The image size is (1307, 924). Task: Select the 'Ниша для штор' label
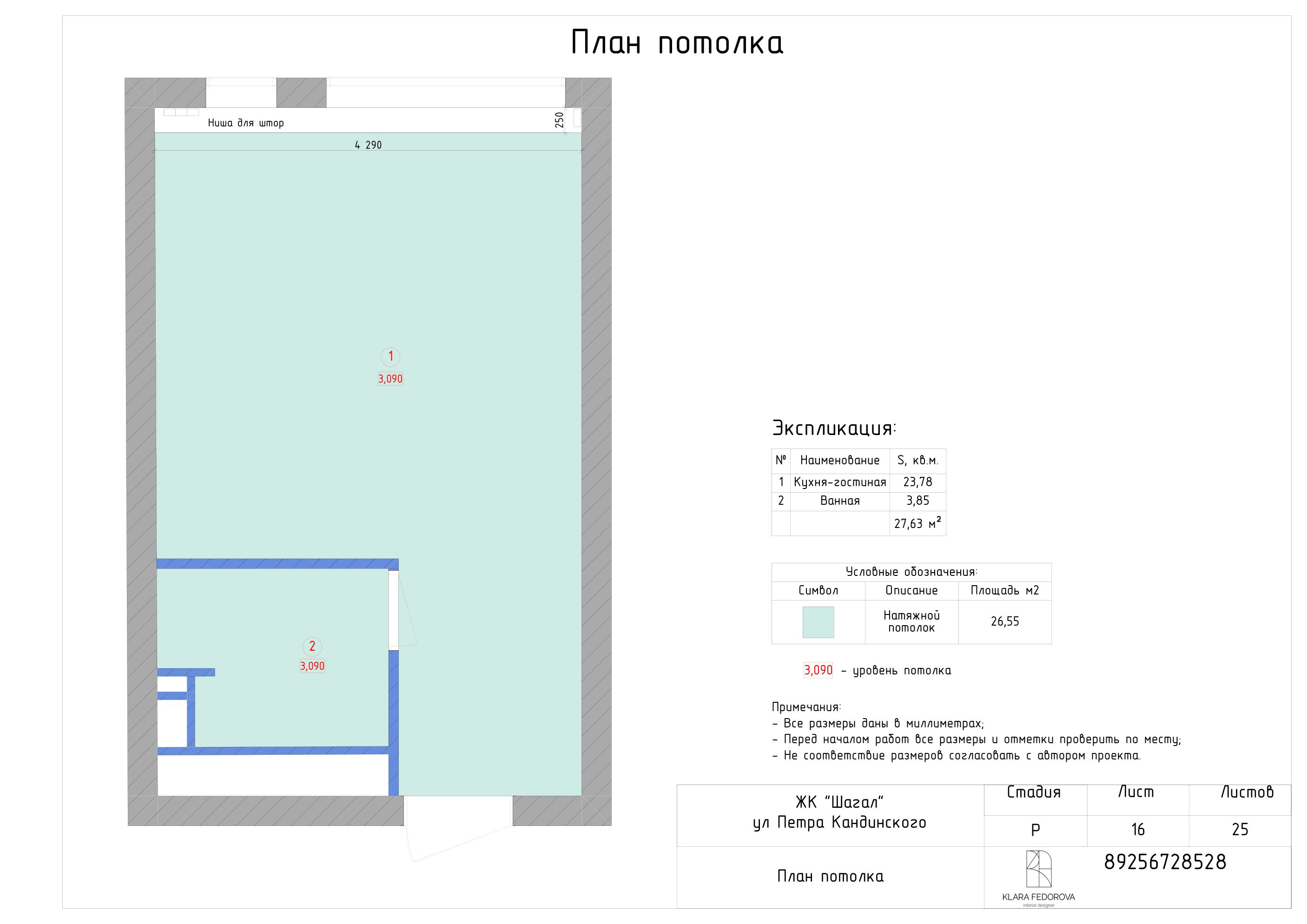[246, 123]
